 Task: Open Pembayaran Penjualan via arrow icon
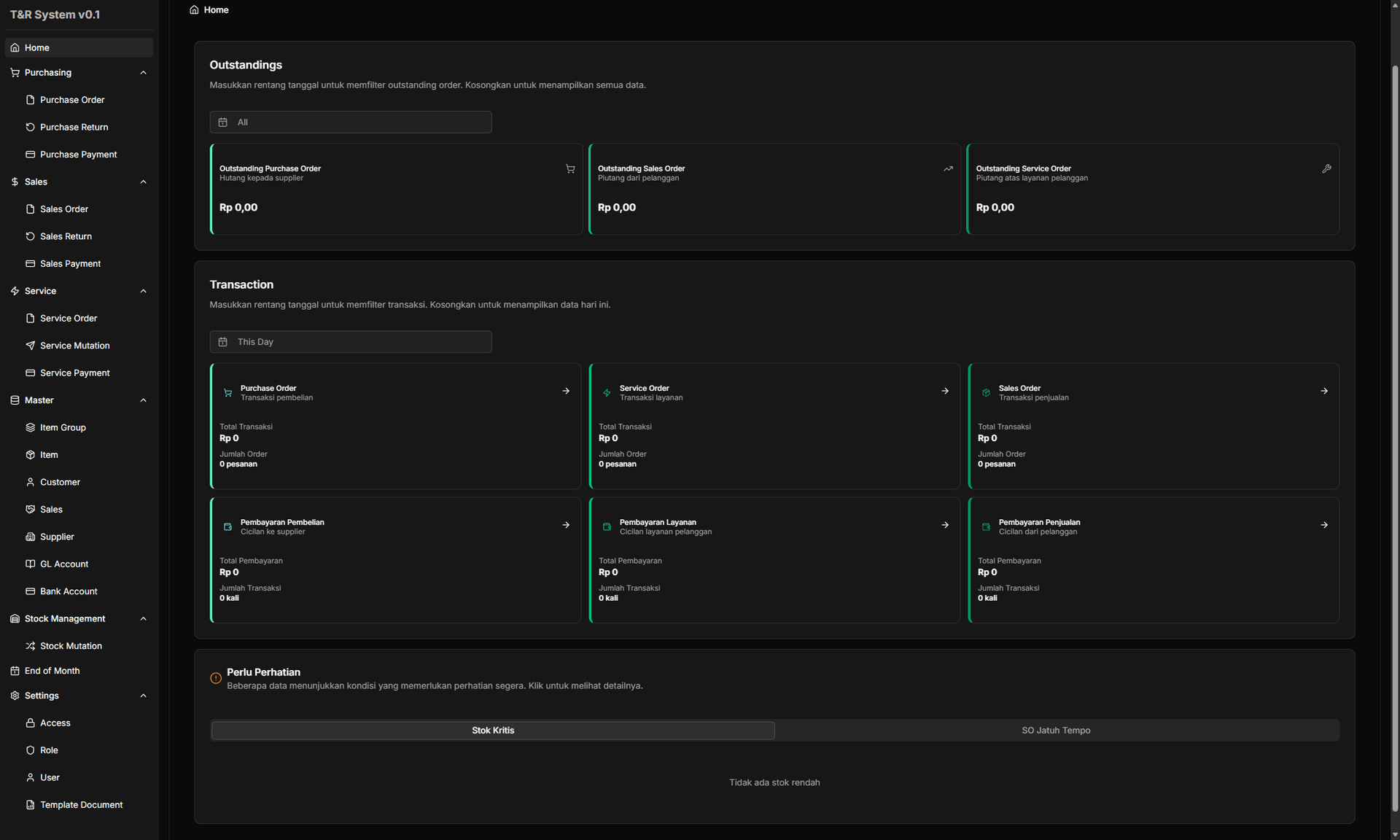pos(1324,525)
